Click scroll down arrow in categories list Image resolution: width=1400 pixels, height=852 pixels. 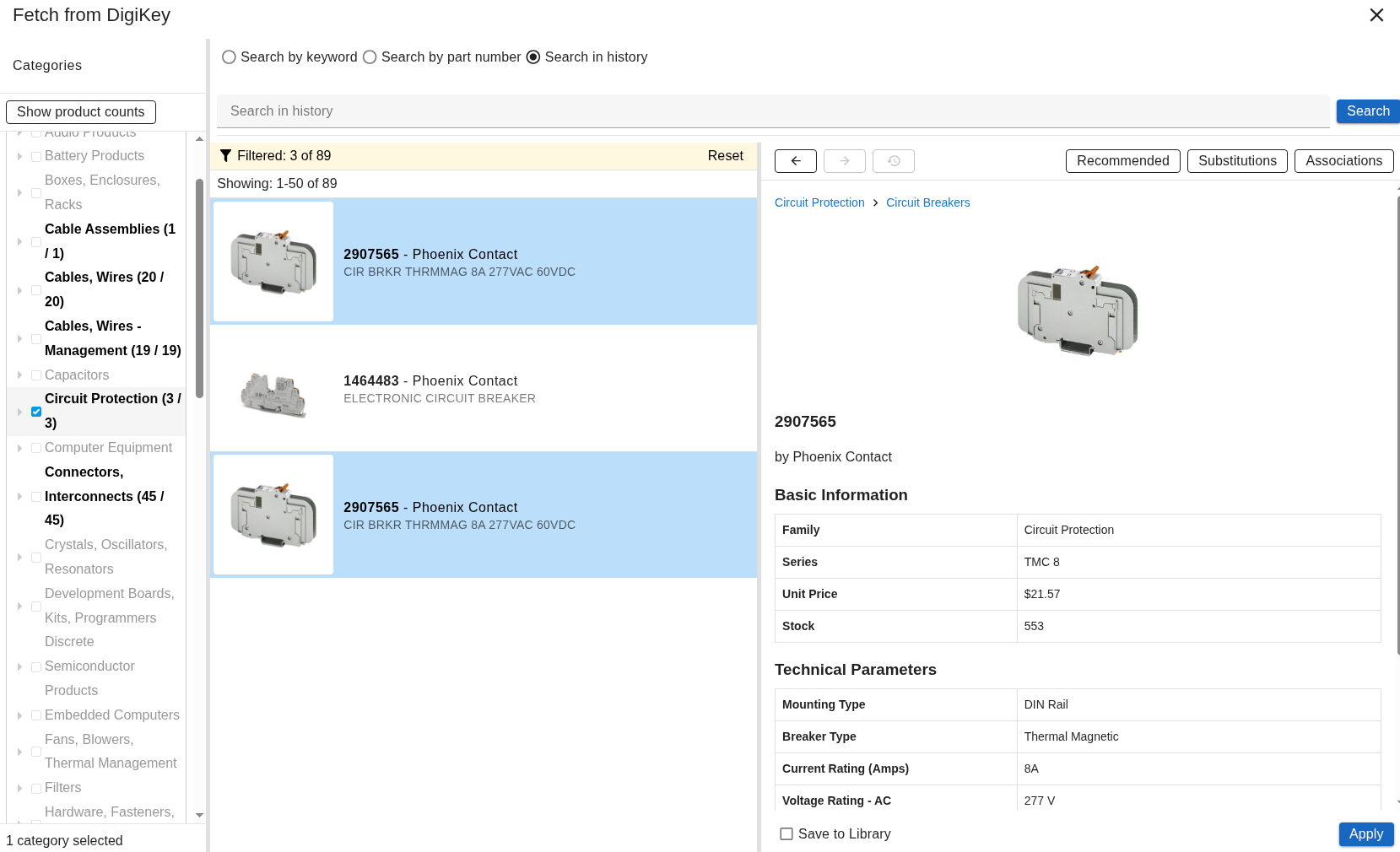(x=199, y=816)
